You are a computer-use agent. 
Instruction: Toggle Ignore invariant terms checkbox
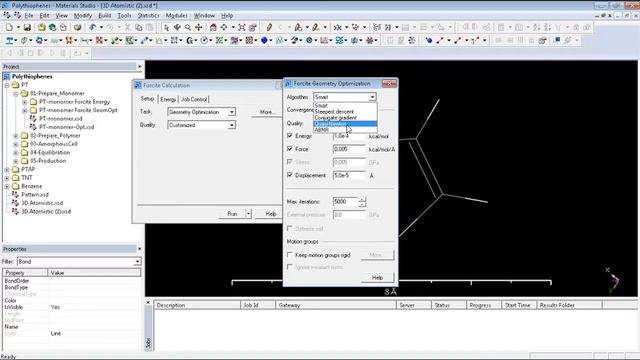click(x=290, y=267)
